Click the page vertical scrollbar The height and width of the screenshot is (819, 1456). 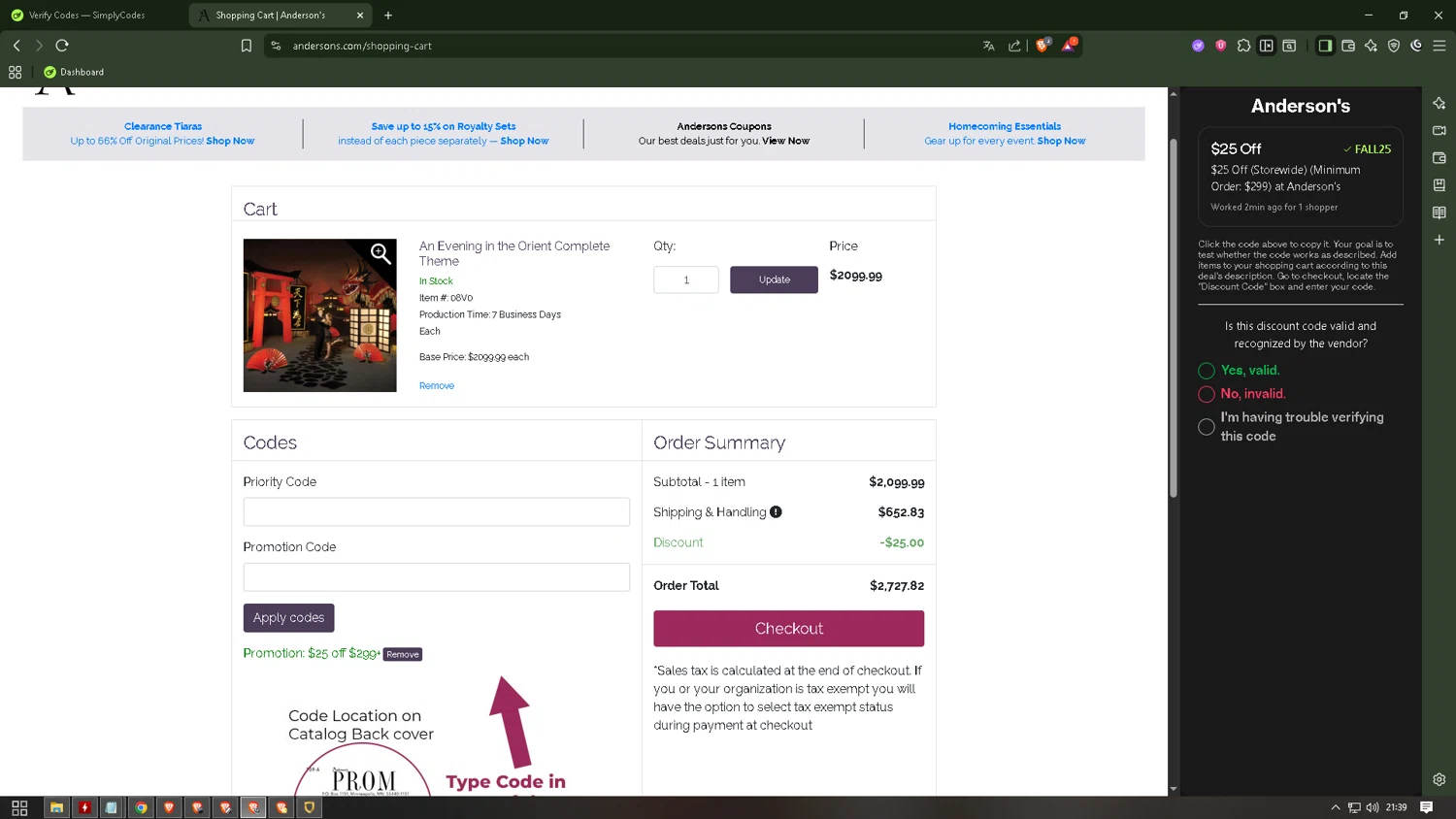tap(1173, 318)
